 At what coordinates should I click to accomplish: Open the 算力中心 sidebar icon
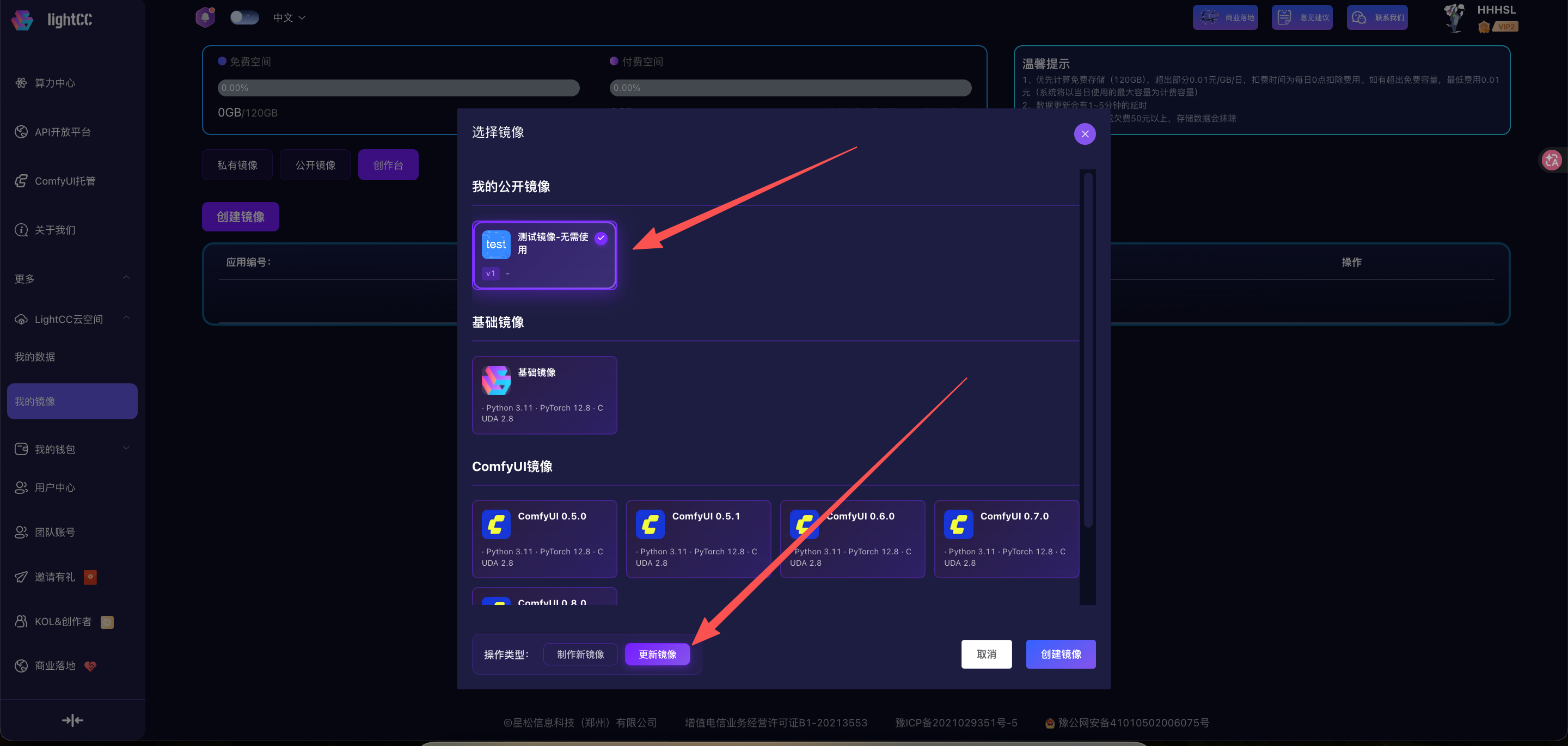point(21,83)
